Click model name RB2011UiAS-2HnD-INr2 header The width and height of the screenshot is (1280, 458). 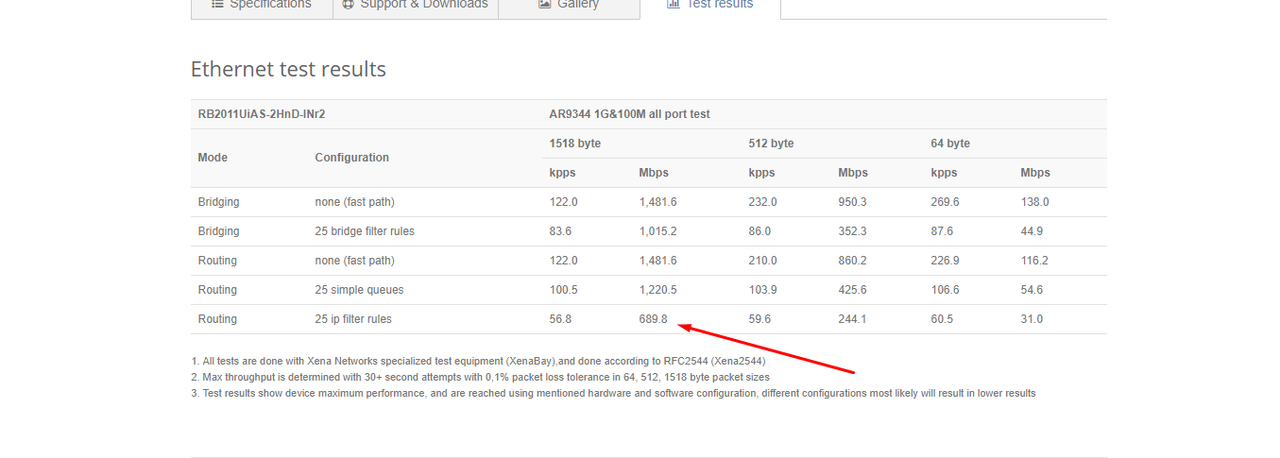coord(261,114)
